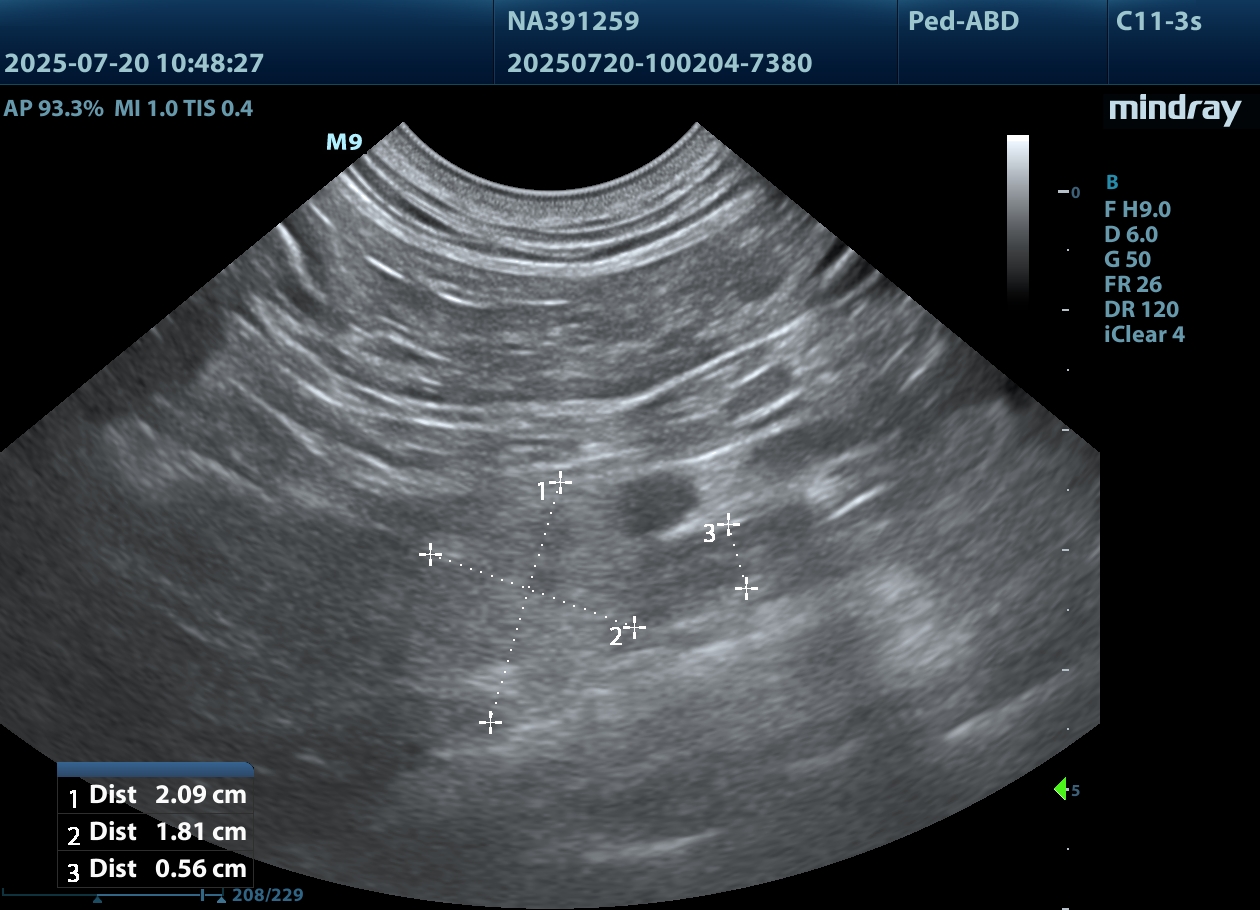Viewport: 1260px width, 910px height.
Task: Select the Ped-ABD exam preset label
Action: tap(963, 21)
